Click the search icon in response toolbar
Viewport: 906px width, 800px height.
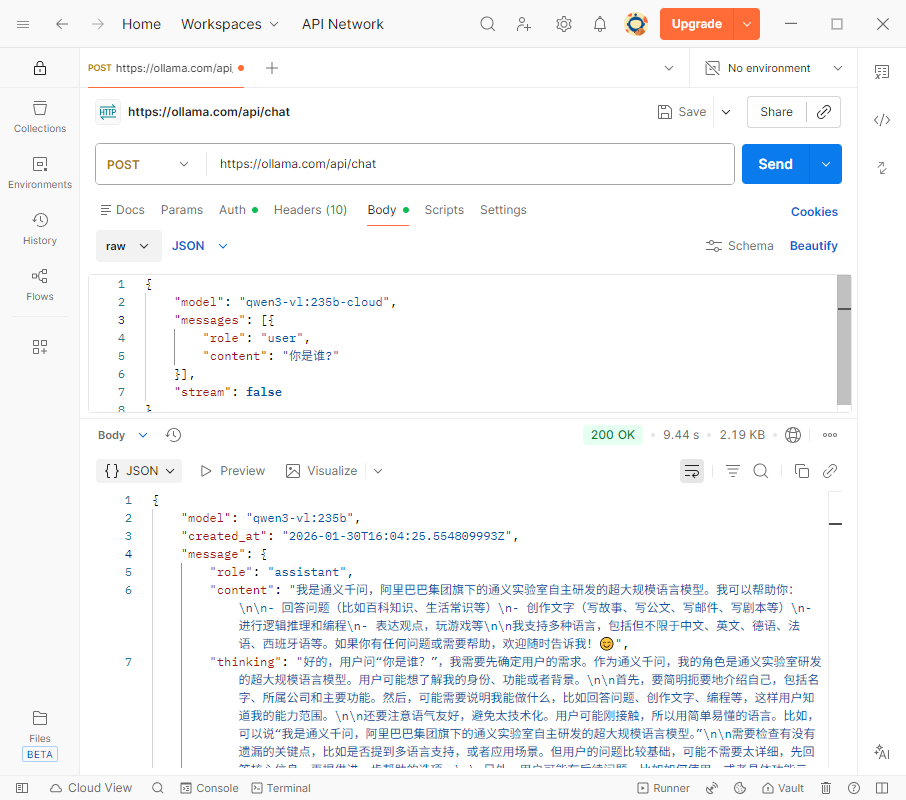tap(760, 471)
